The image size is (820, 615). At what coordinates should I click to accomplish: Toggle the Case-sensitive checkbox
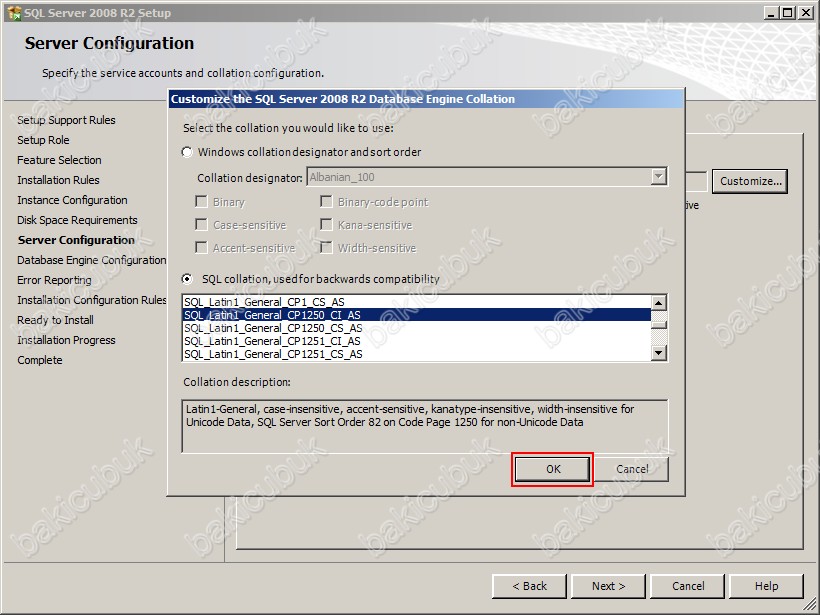click(201, 225)
